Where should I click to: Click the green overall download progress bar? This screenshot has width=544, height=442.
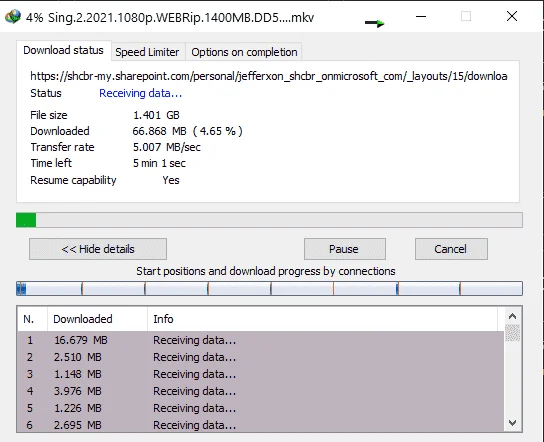269,220
